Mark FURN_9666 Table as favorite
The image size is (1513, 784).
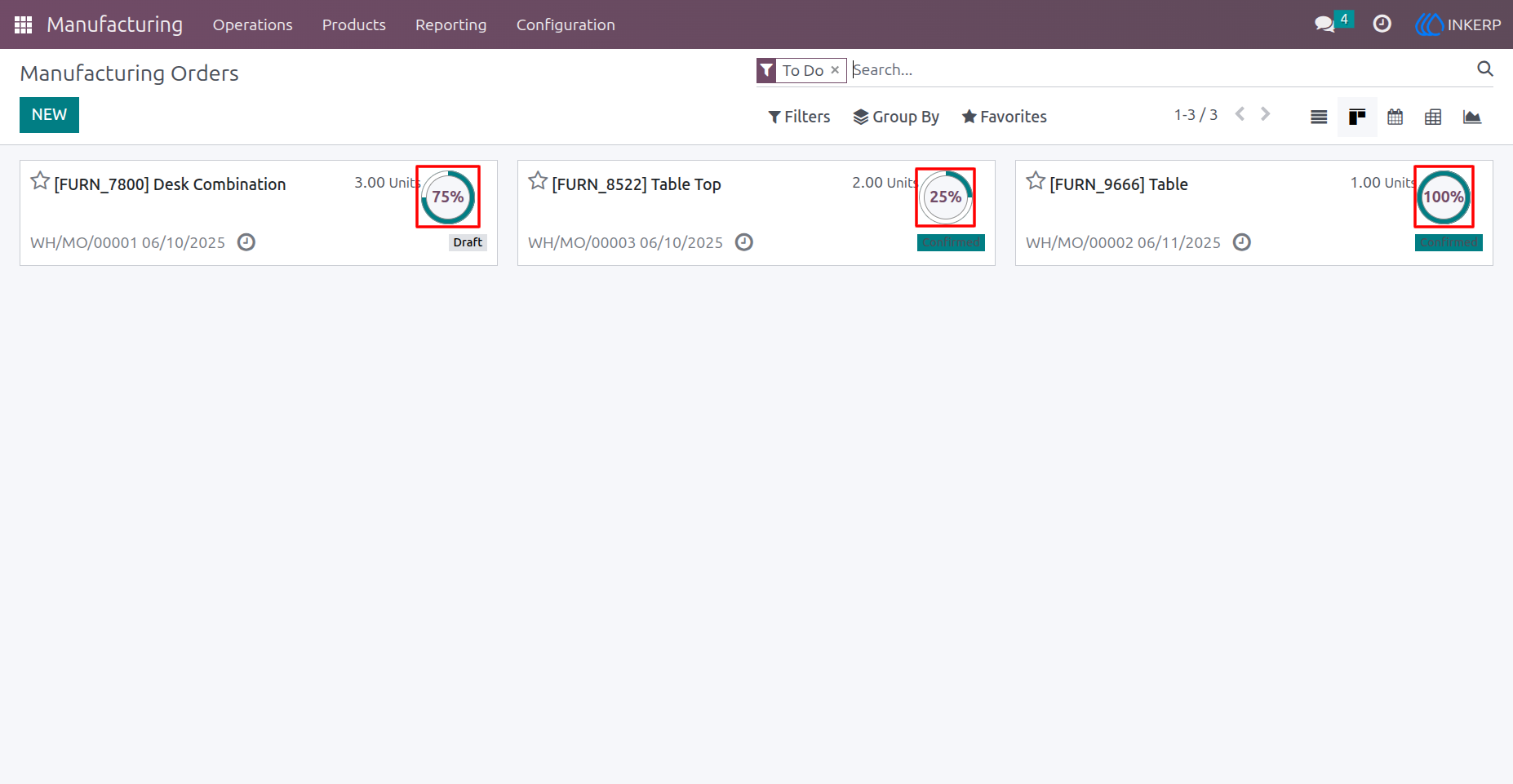pyautogui.click(x=1036, y=181)
